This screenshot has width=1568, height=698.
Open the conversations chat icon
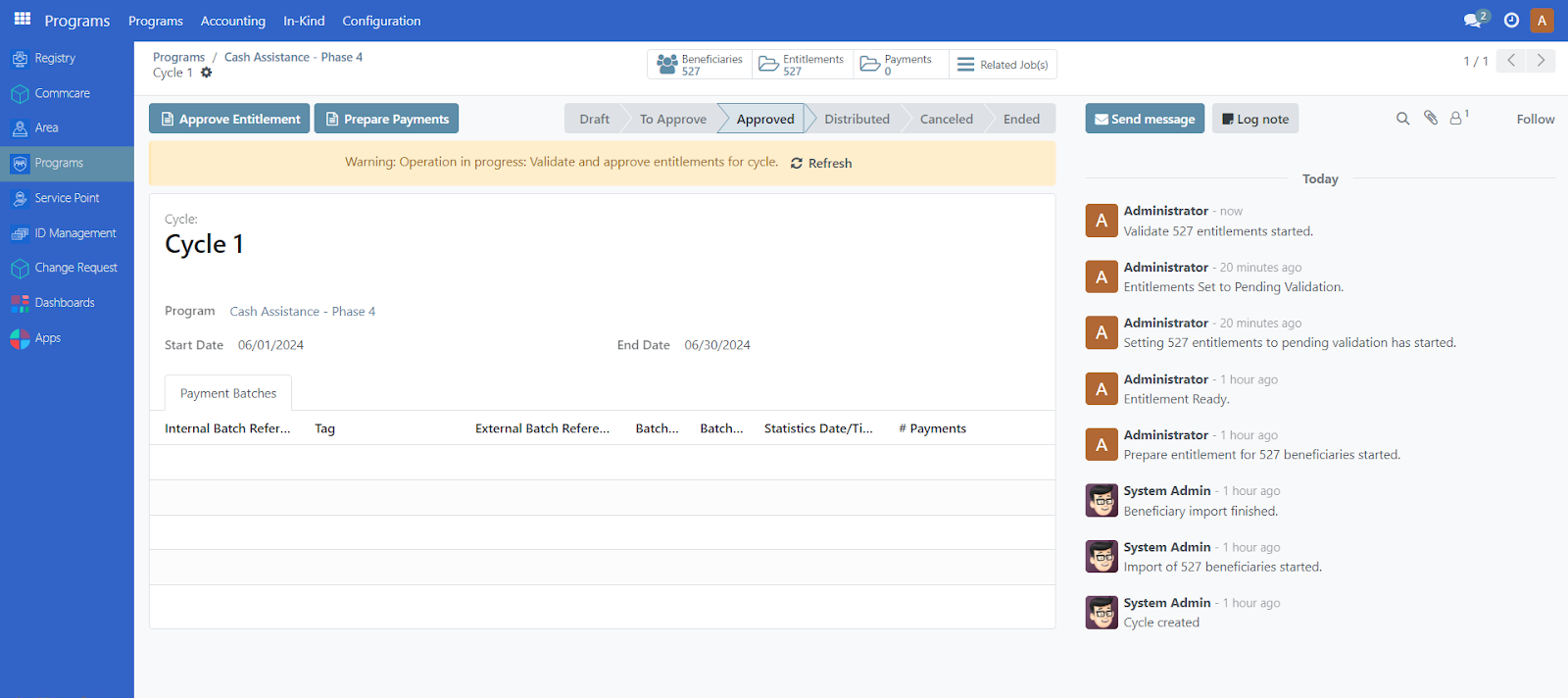(x=1474, y=21)
